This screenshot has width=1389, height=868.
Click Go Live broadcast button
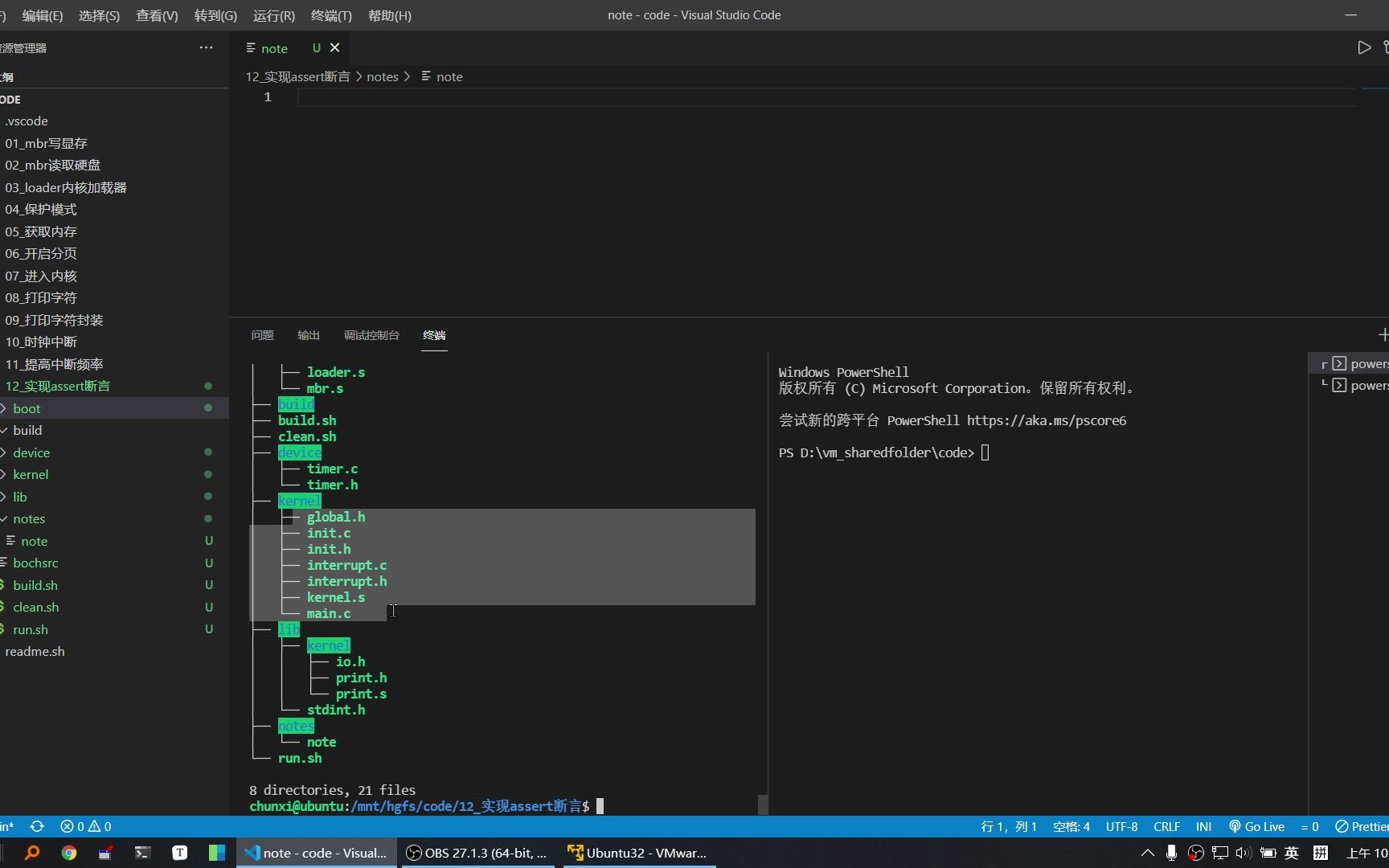click(x=1256, y=826)
